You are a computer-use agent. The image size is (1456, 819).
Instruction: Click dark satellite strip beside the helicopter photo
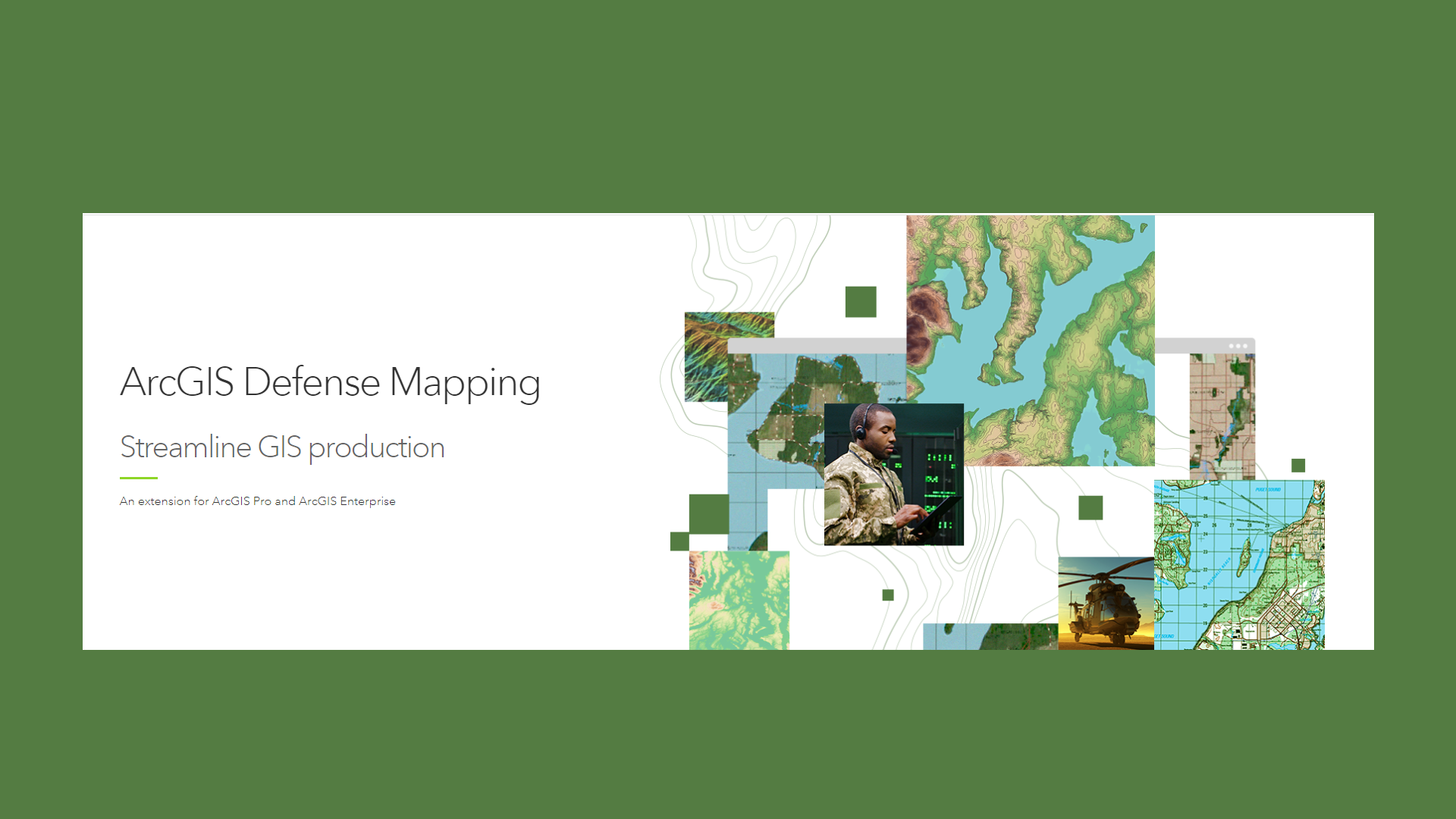(x=990, y=636)
